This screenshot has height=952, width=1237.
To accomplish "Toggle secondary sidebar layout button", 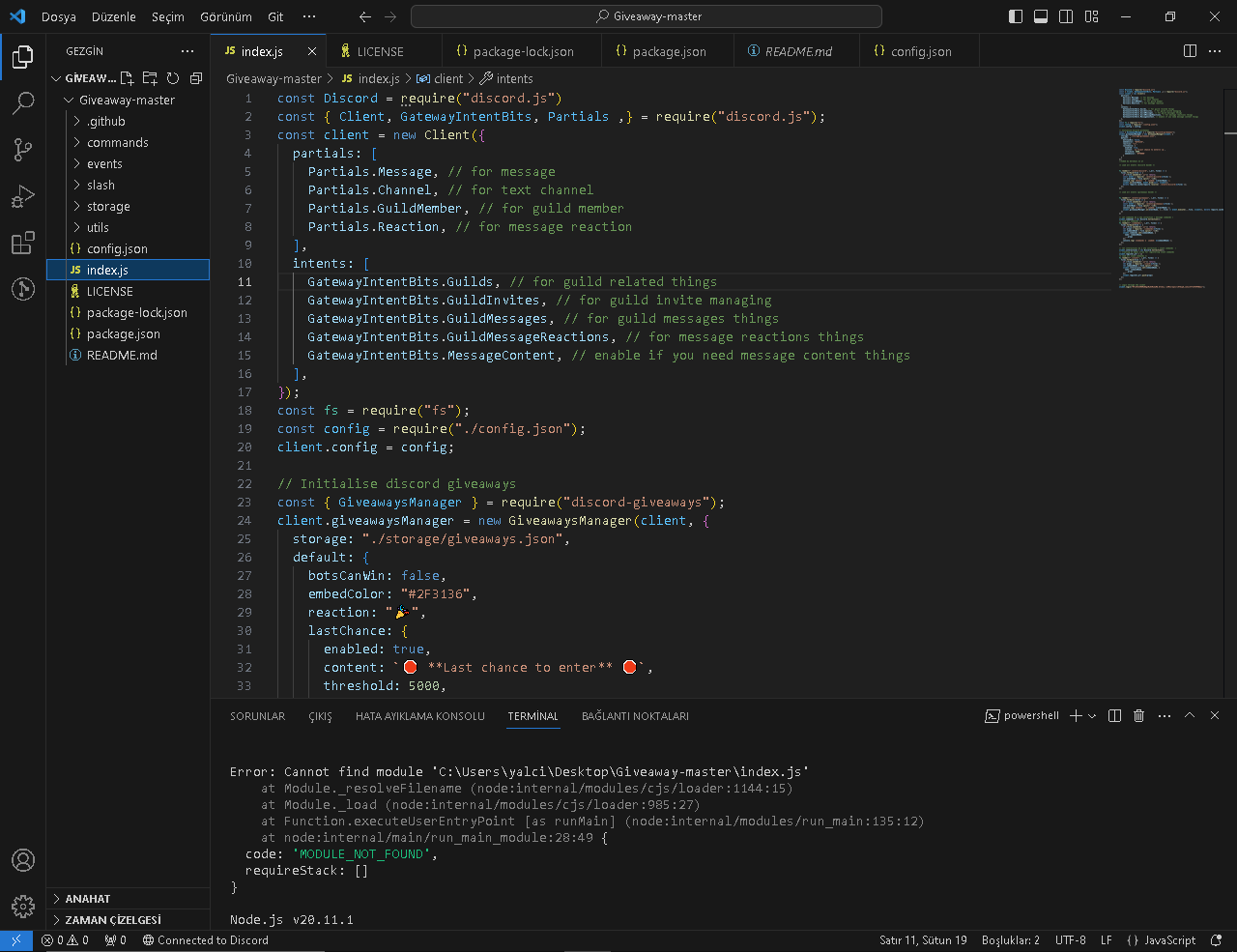I will pyautogui.click(x=1066, y=16).
